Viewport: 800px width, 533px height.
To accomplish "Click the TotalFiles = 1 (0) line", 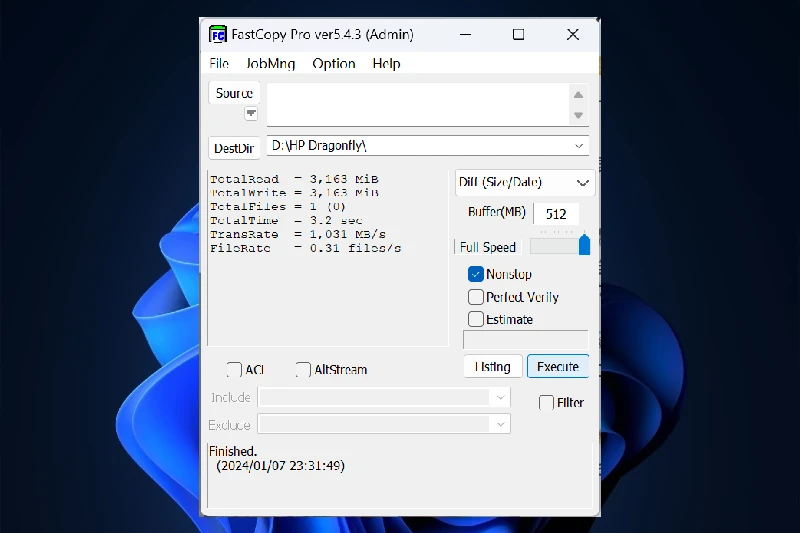I will [x=278, y=207].
